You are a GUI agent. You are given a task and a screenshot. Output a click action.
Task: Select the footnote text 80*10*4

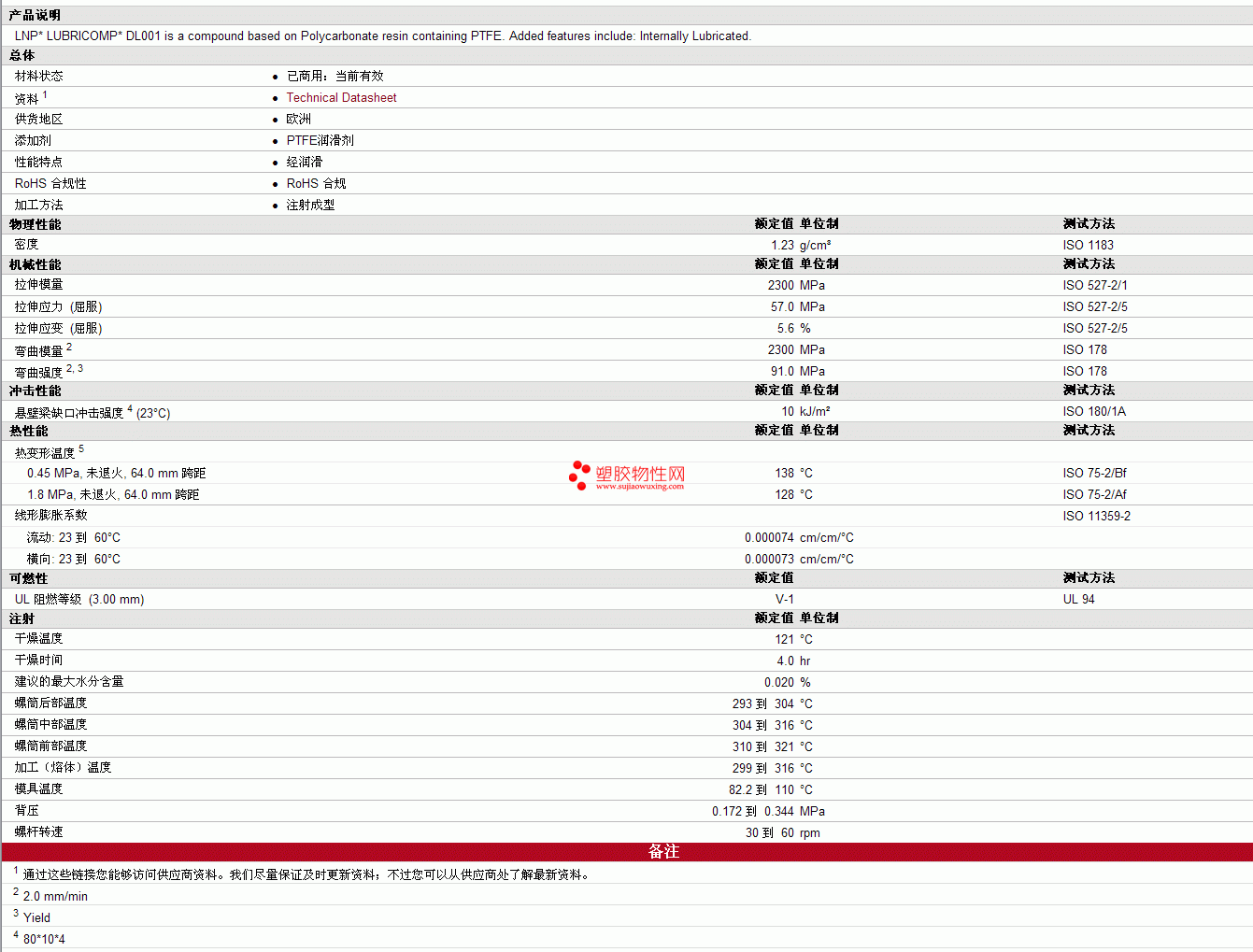click(44, 939)
